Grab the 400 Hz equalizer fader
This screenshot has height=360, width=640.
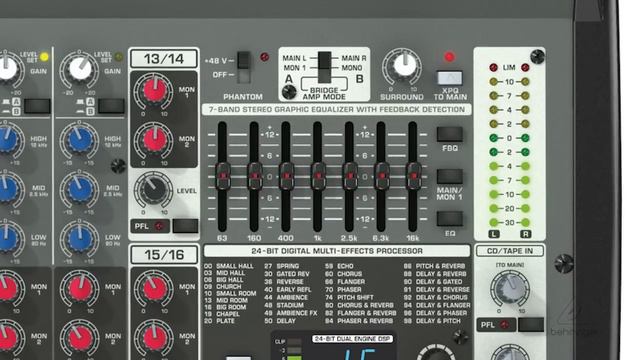pos(287,176)
